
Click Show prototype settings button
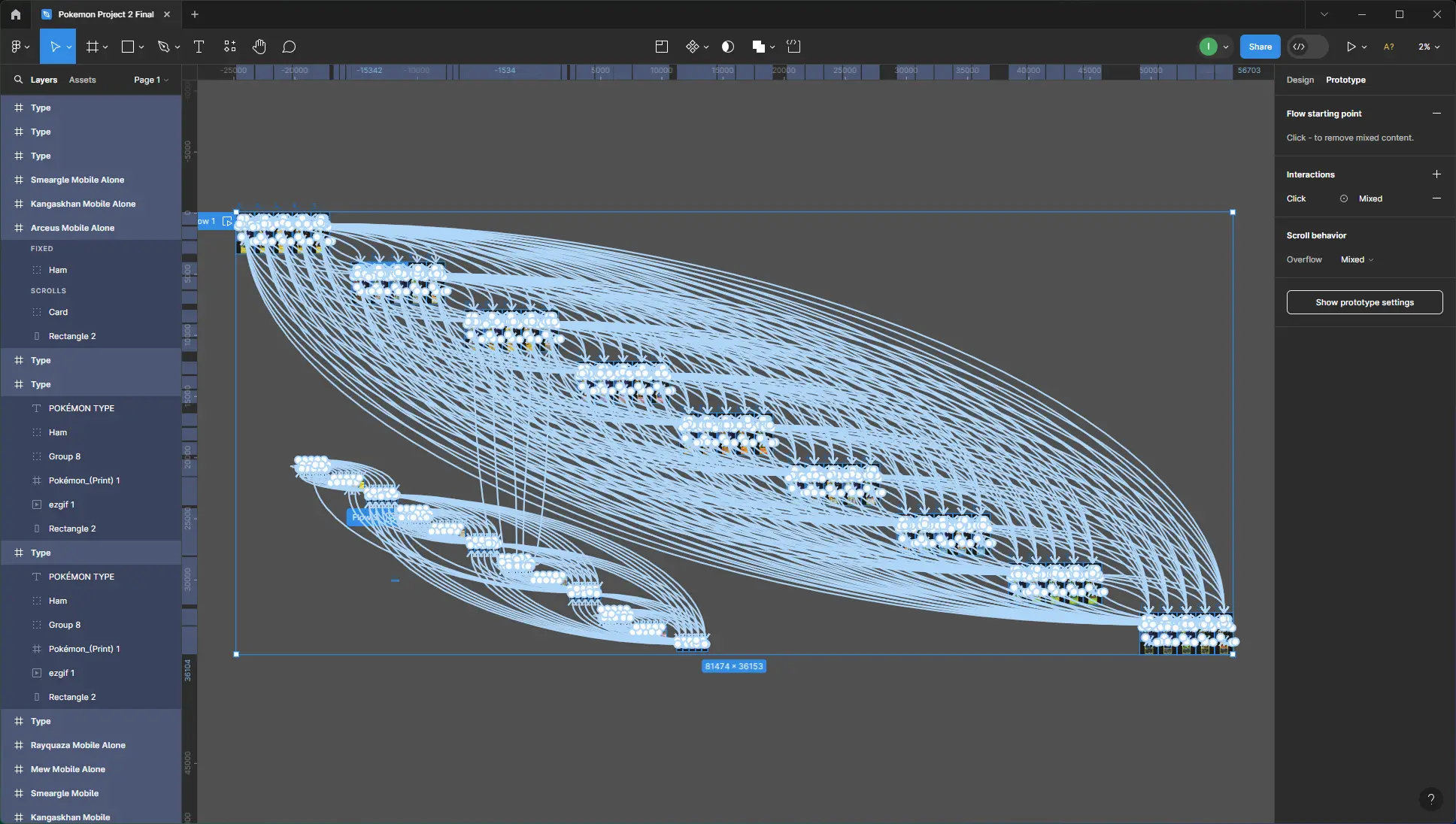(1364, 302)
